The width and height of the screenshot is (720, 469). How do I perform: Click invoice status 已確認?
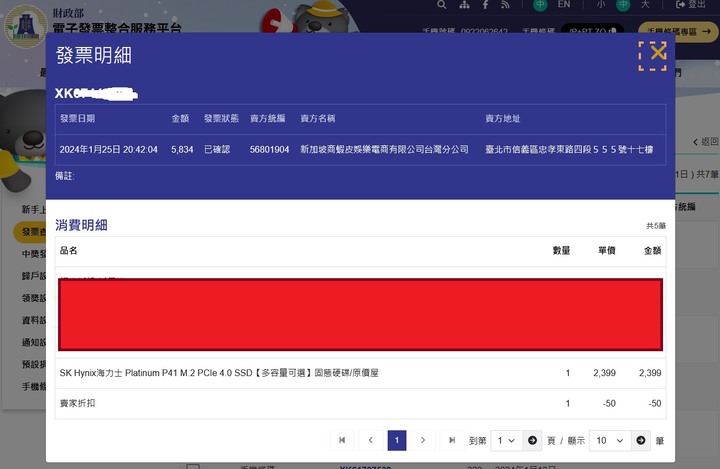click(x=217, y=149)
